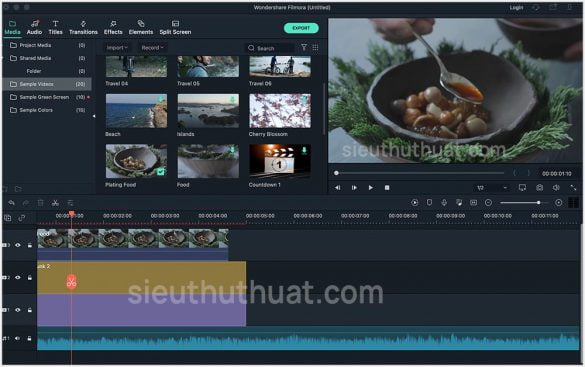Take a snapshot with the camera icon
The image size is (585, 367).
point(539,188)
